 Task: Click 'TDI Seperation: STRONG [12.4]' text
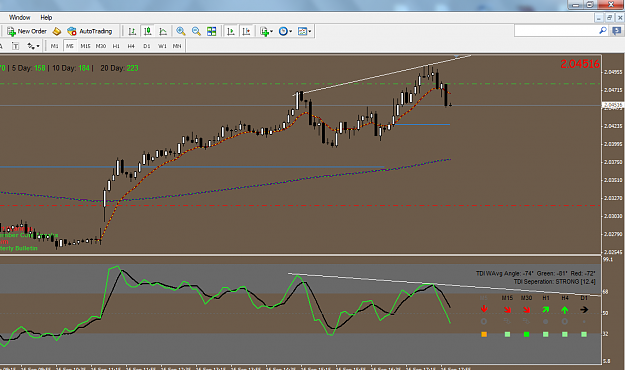[554, 281]
